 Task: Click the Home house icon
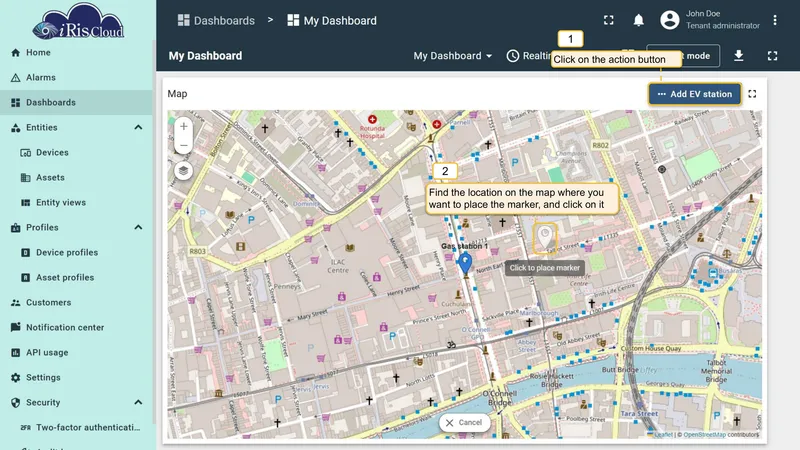16,53
